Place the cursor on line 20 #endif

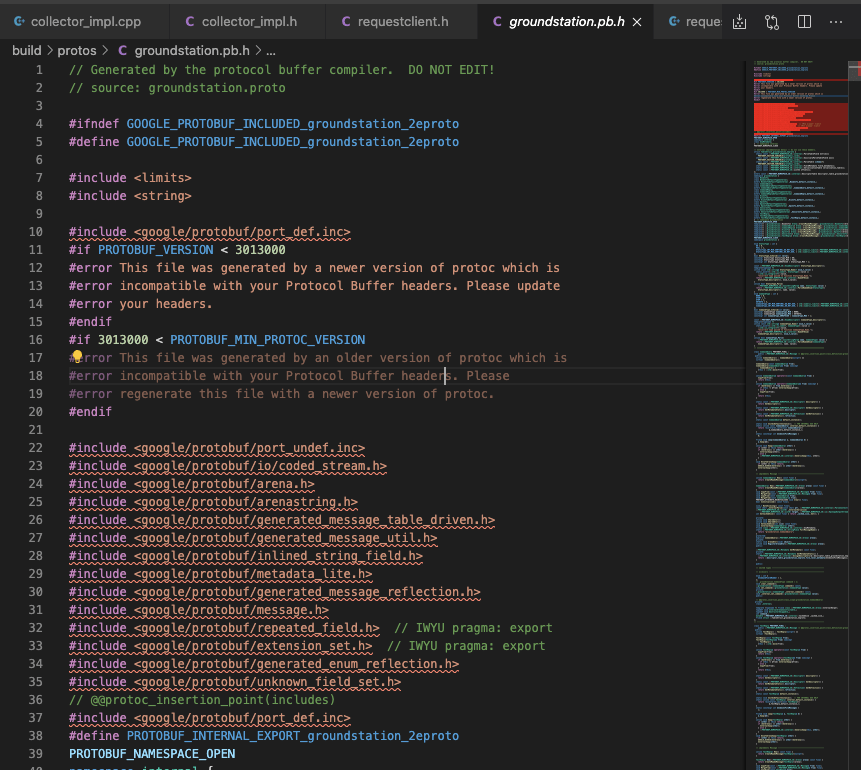(x=90, y=411)
